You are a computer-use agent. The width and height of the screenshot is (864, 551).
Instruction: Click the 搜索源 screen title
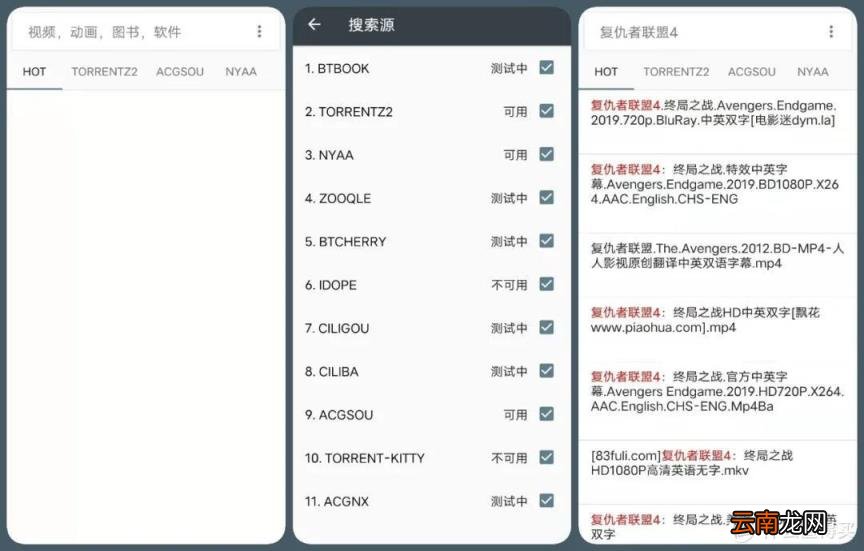(371, 25)
